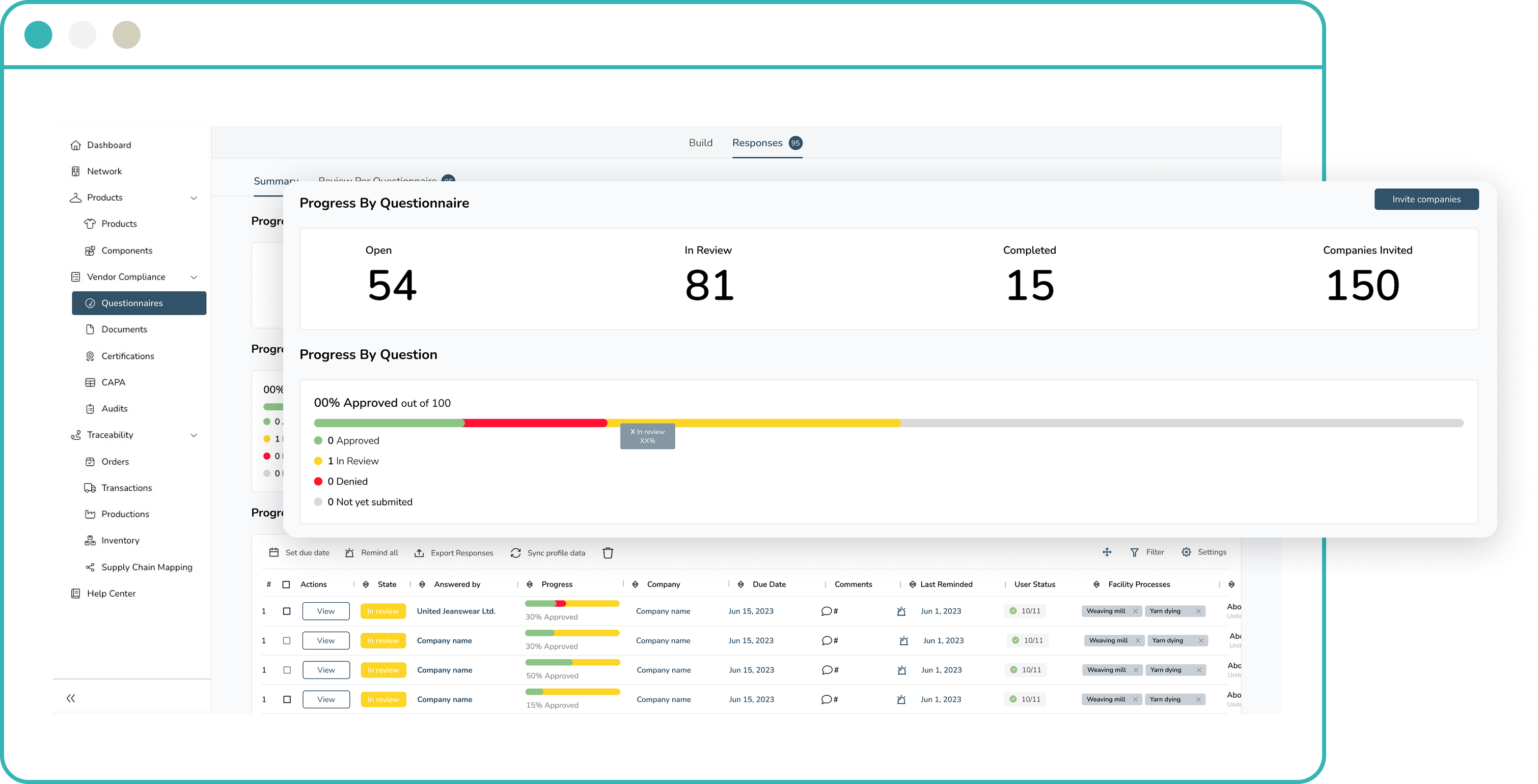The width and height of the screenshot is (1538, 784).
Task: Collapse the Vendor Compliance section chevron
Action: pos(194,277)
